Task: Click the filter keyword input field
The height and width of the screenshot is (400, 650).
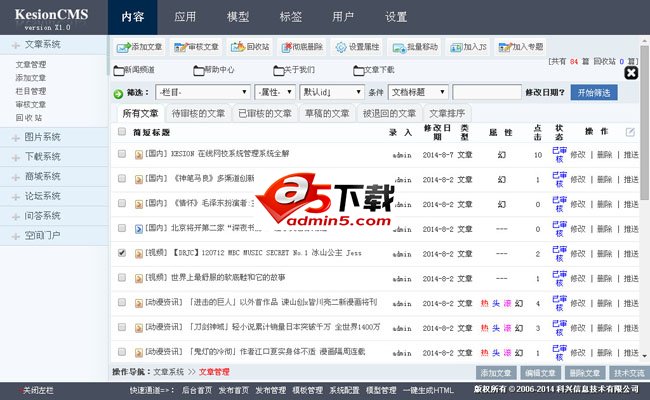Action: (487, 92)
